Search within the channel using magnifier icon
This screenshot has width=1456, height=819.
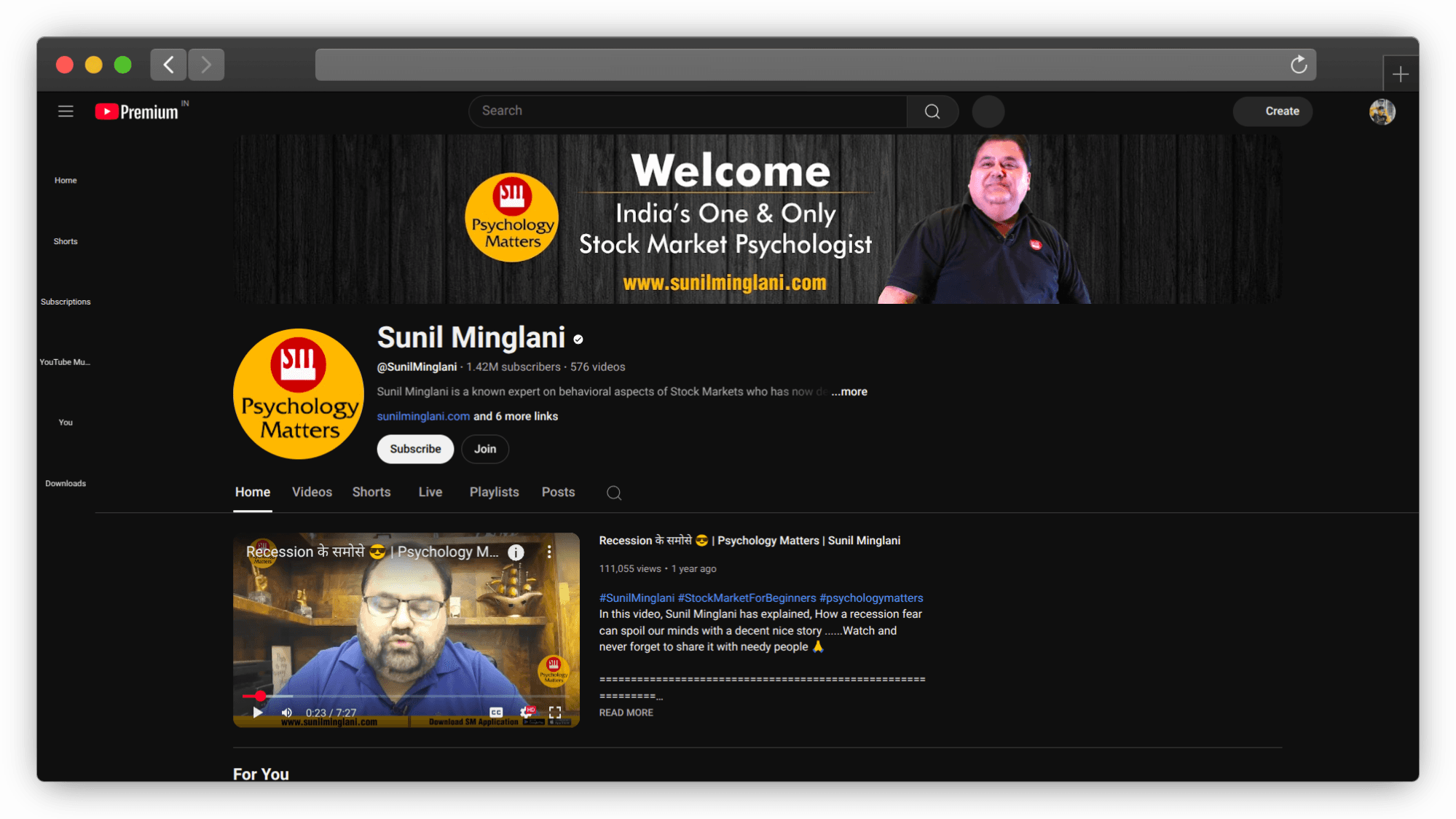coord(614,493)
